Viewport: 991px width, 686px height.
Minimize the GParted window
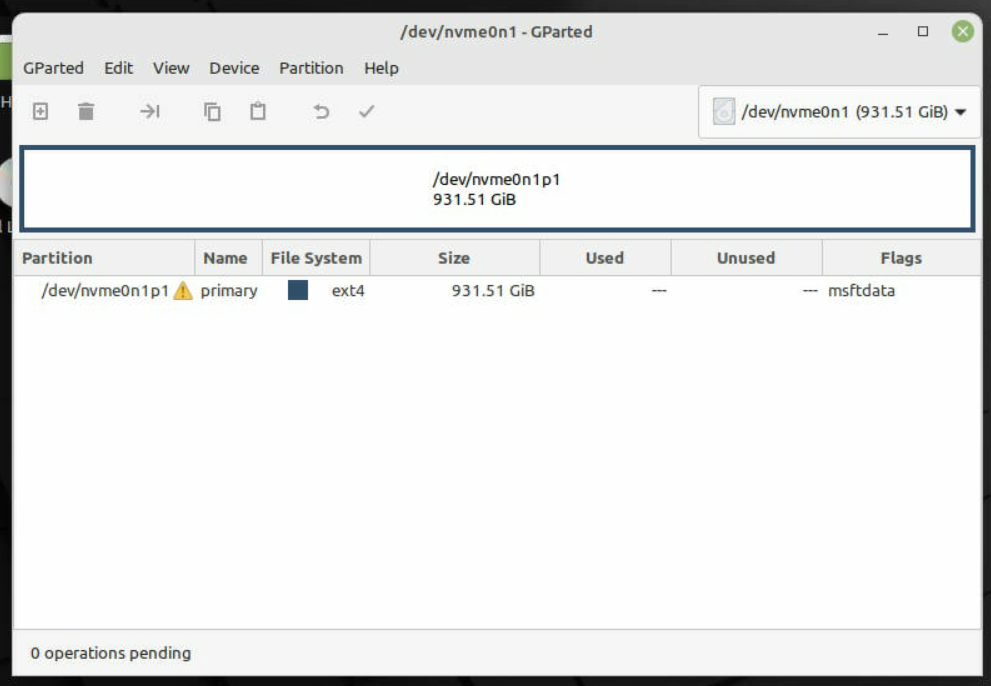coord(883,32)
